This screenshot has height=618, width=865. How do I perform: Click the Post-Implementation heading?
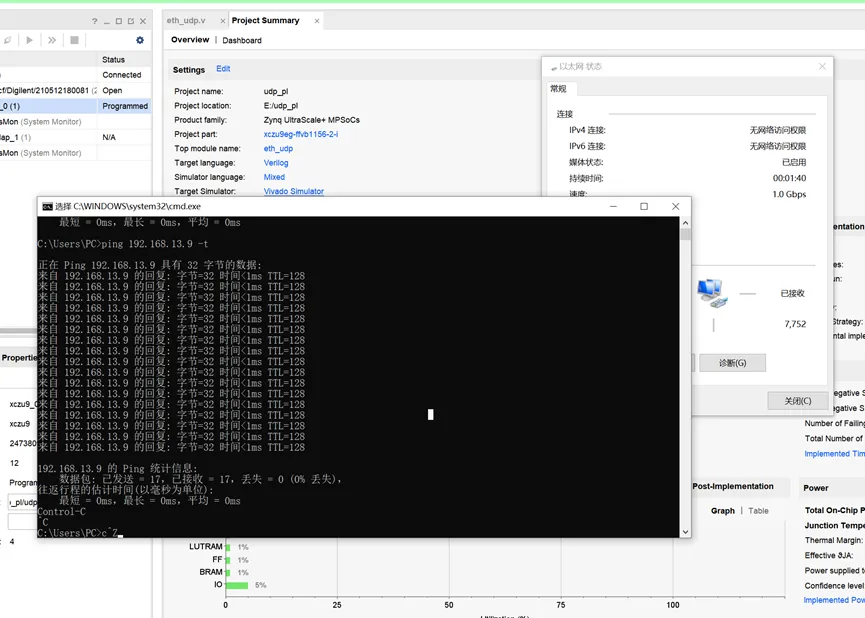click(733, 486)
